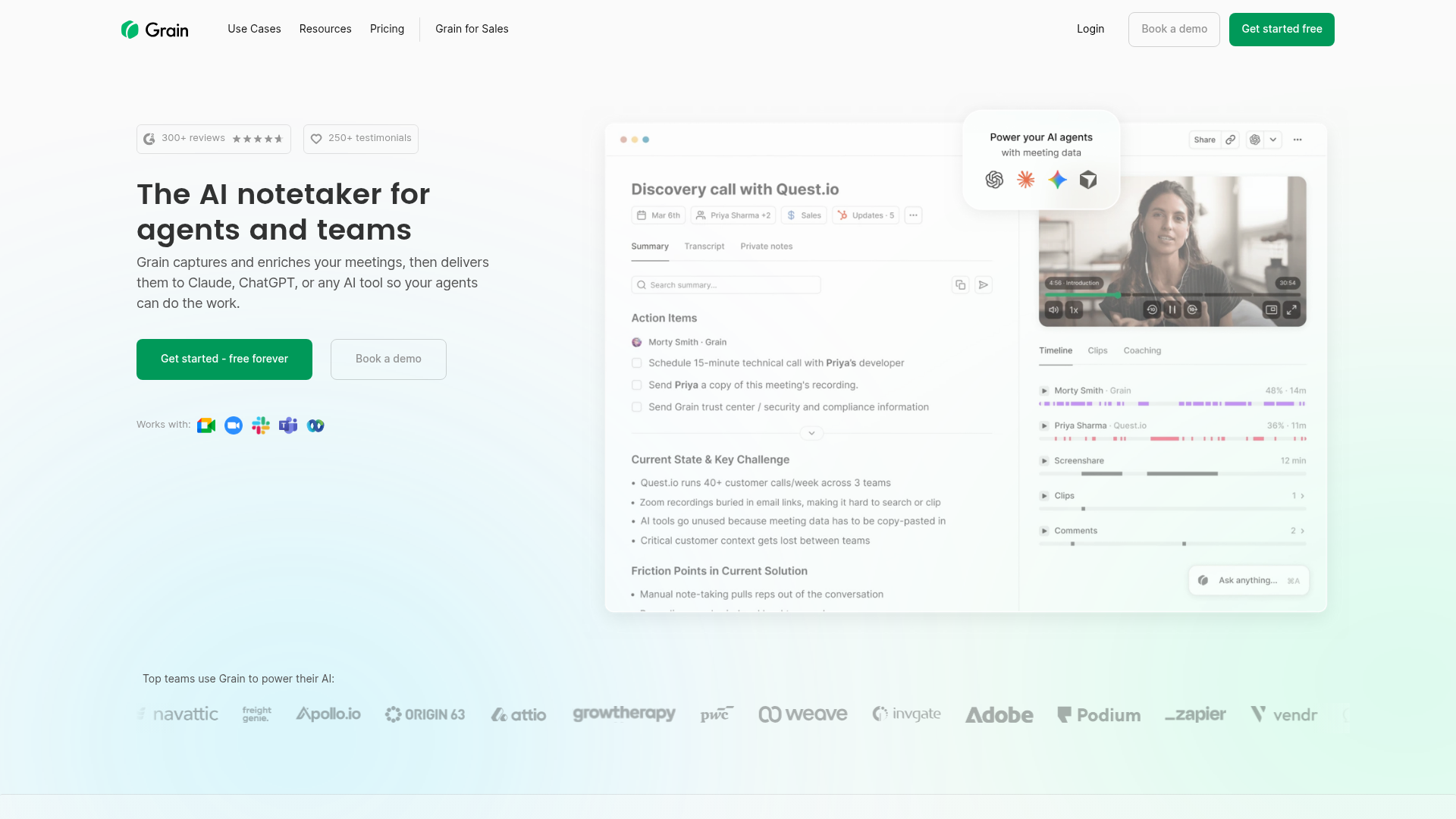Click the Claude starburst icon

coord(1026,180)
